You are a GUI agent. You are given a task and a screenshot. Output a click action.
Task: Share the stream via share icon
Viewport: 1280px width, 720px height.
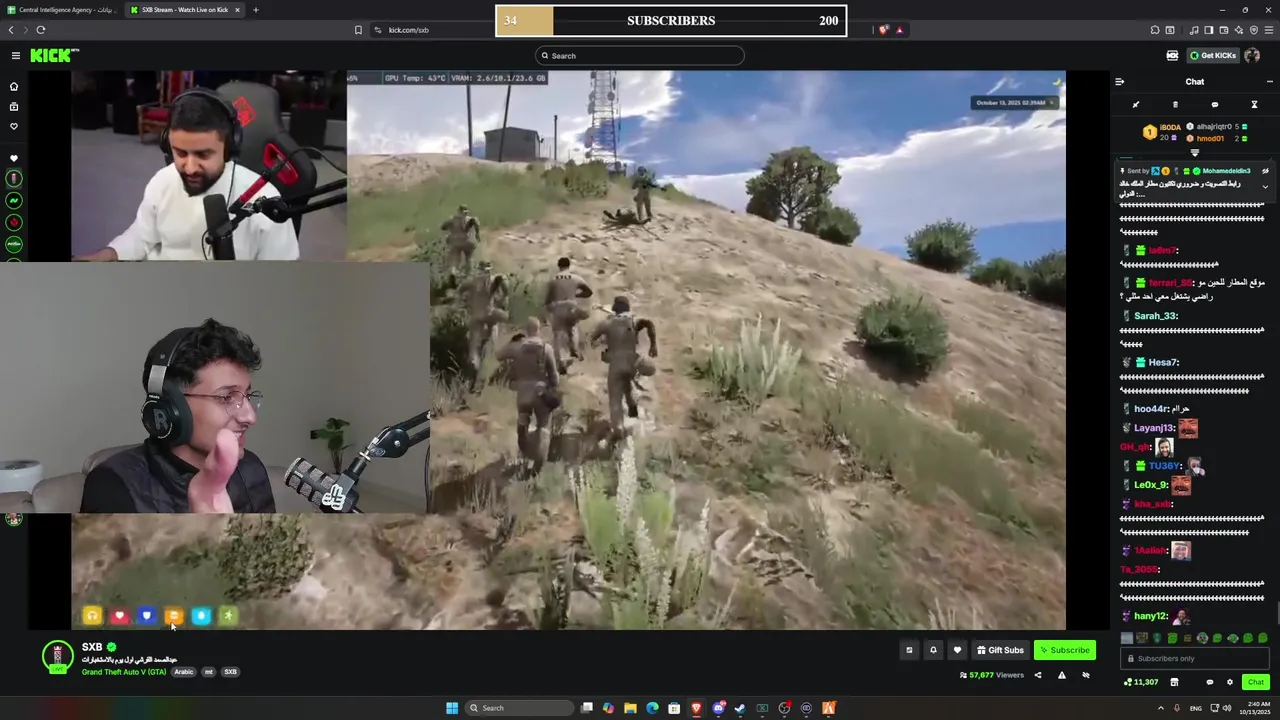click(1037, 675)
